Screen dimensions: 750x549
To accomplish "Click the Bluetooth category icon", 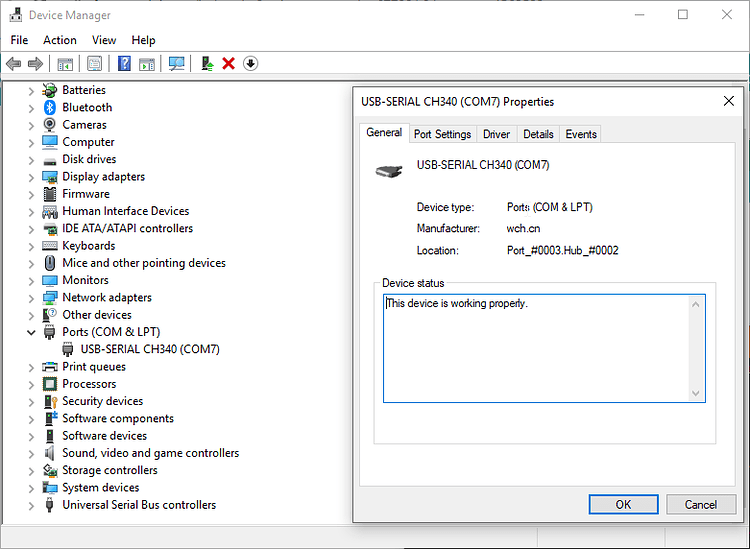I will click(x=50, y=107).
